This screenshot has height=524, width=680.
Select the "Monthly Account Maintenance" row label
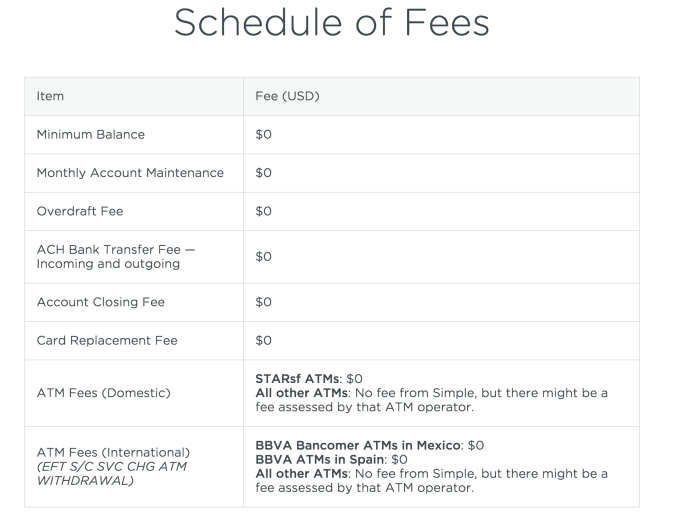click(130, 173)
